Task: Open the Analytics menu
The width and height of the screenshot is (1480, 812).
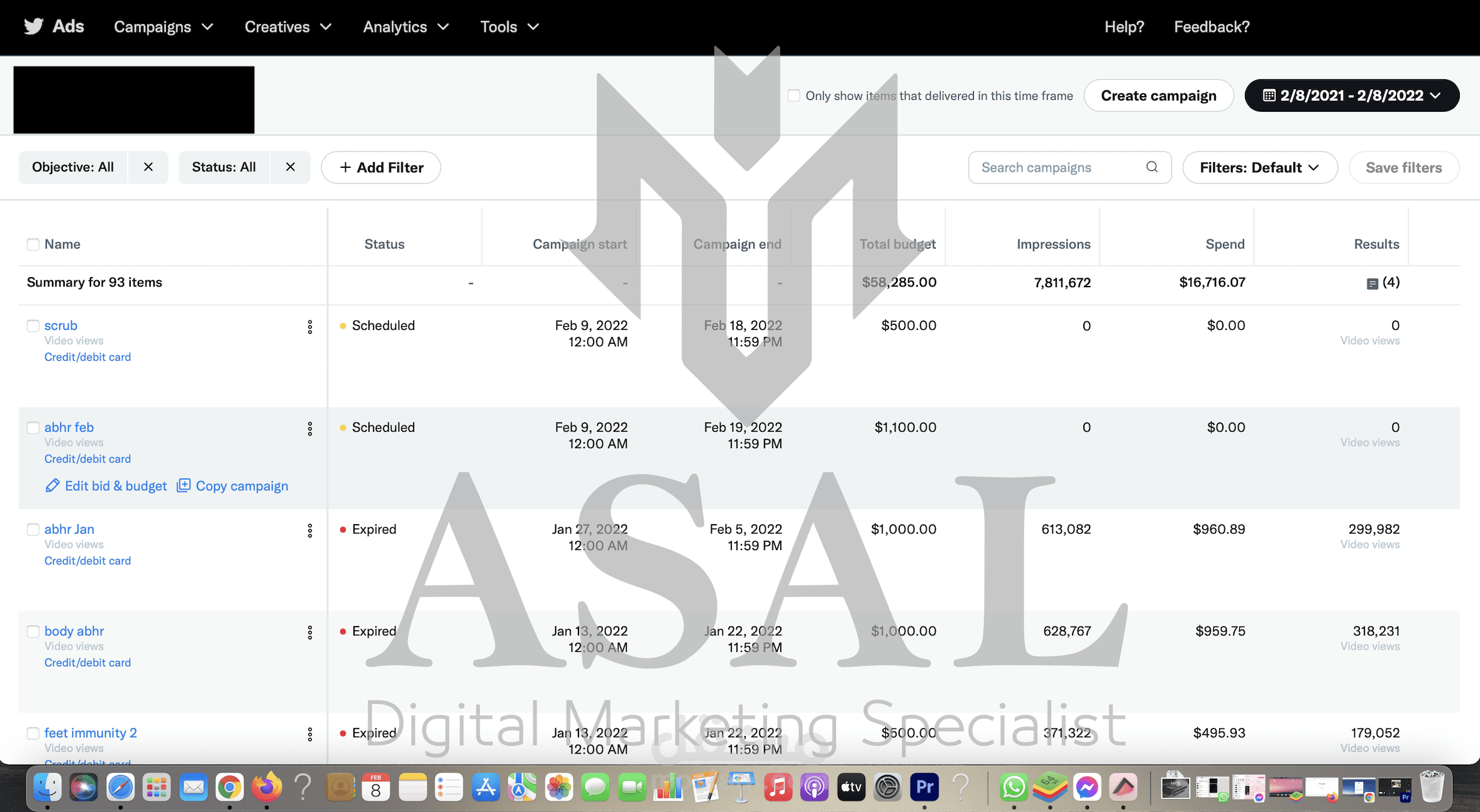Action: coord(406,27)
